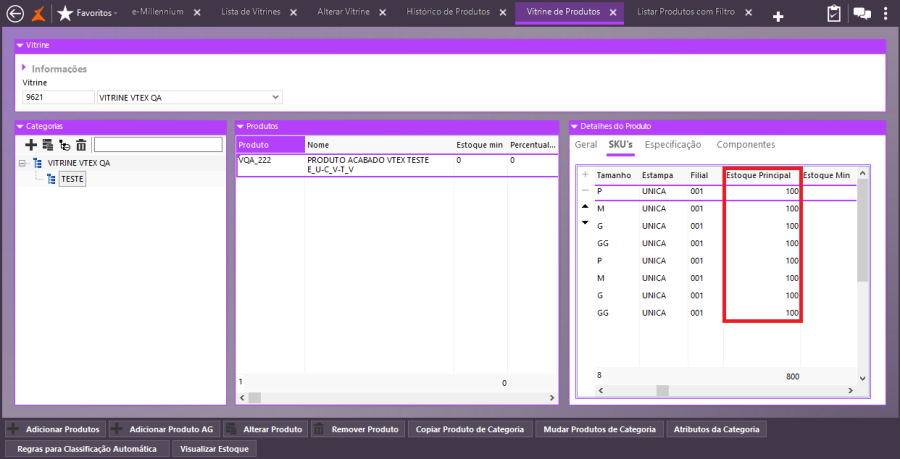Click the orange application logo icon

tap(38, 13)
